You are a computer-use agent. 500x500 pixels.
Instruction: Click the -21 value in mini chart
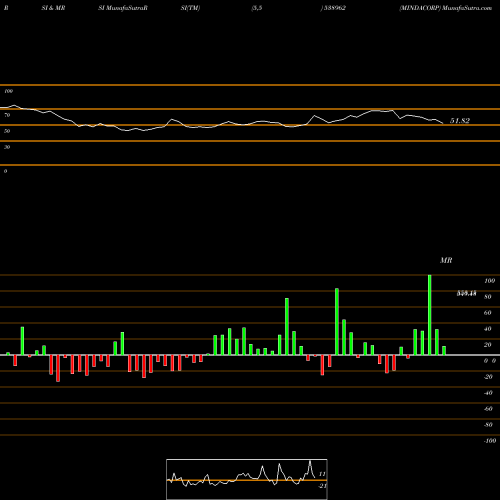(322, 486)
